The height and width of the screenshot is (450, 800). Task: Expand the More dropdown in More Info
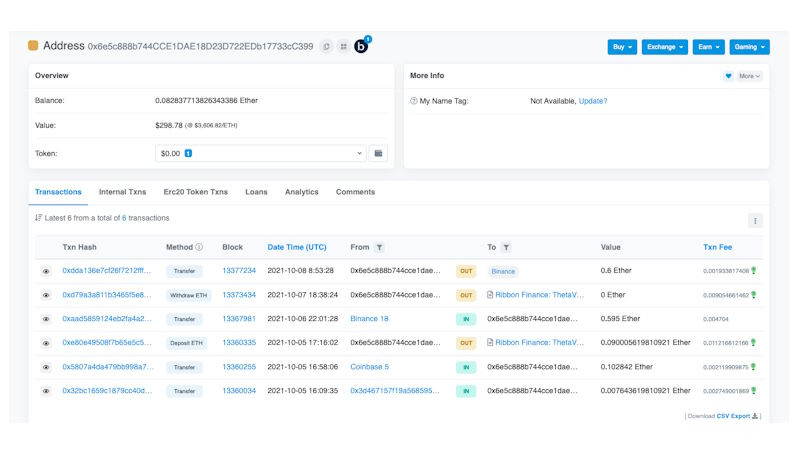(x=749, y=76)
